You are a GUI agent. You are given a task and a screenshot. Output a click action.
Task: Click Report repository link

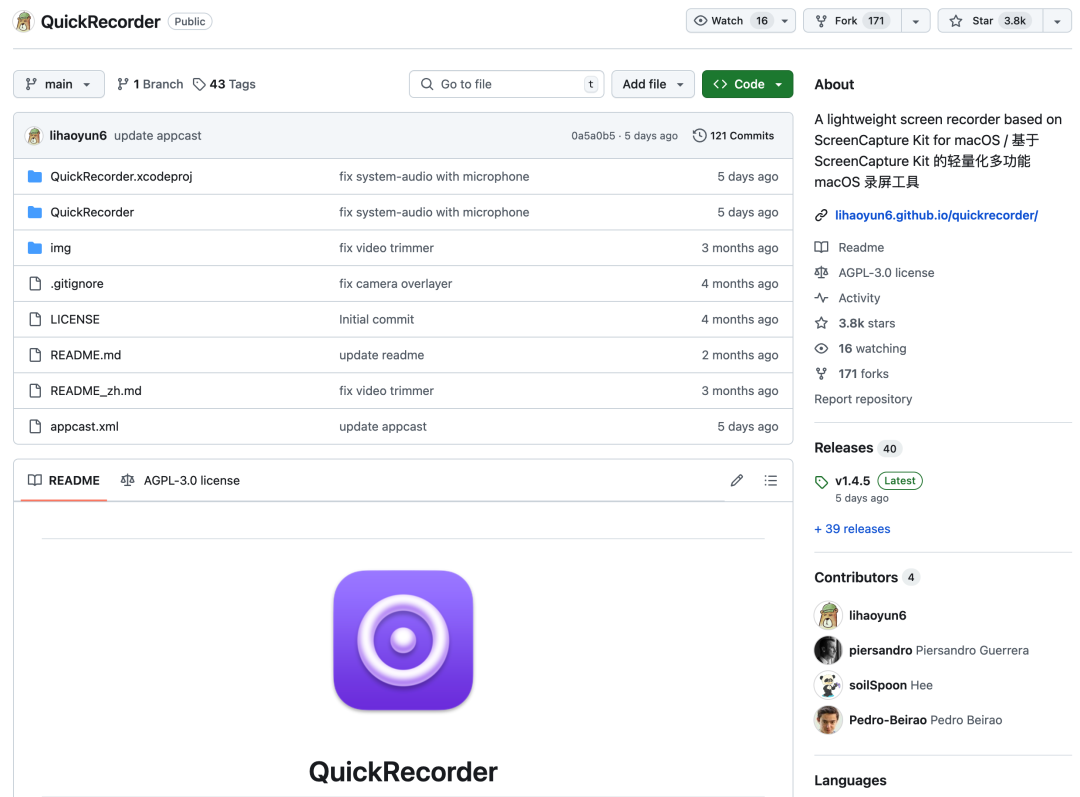click(863, 399)
